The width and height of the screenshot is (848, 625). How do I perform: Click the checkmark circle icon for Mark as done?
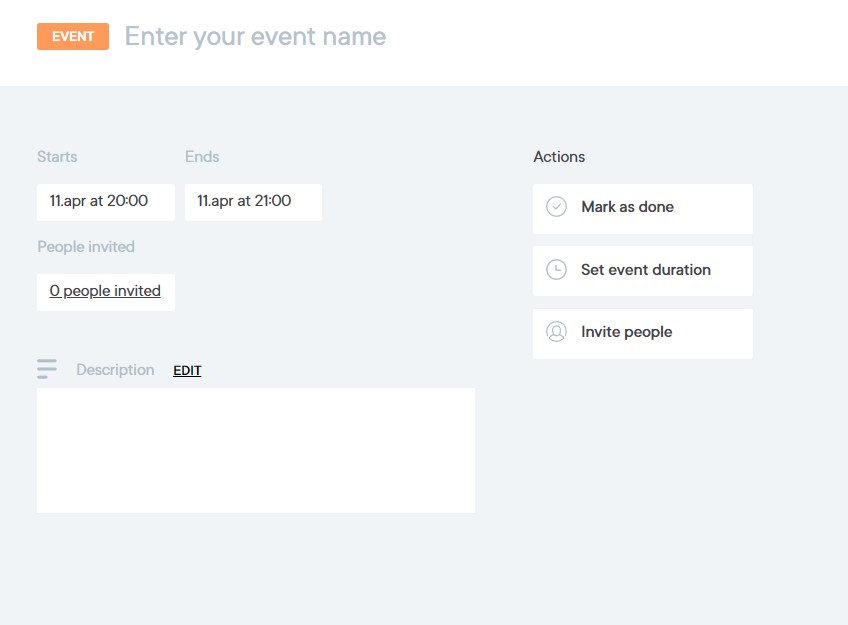pos(556,207)
